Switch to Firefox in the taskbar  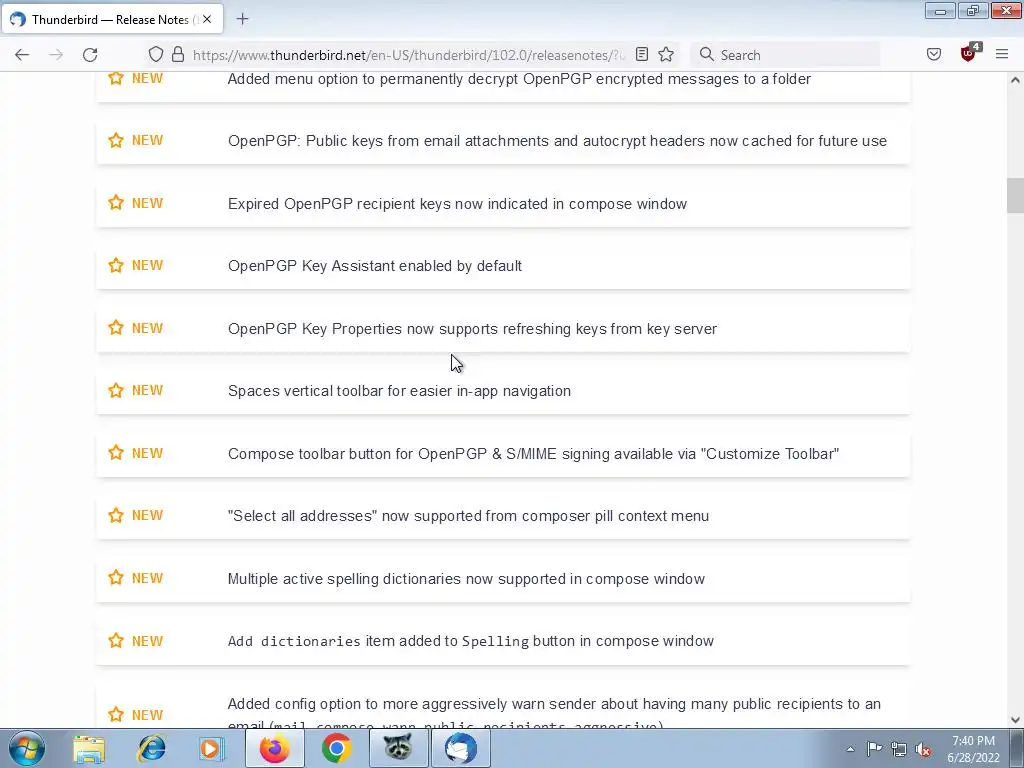click(x=274, y=748)
